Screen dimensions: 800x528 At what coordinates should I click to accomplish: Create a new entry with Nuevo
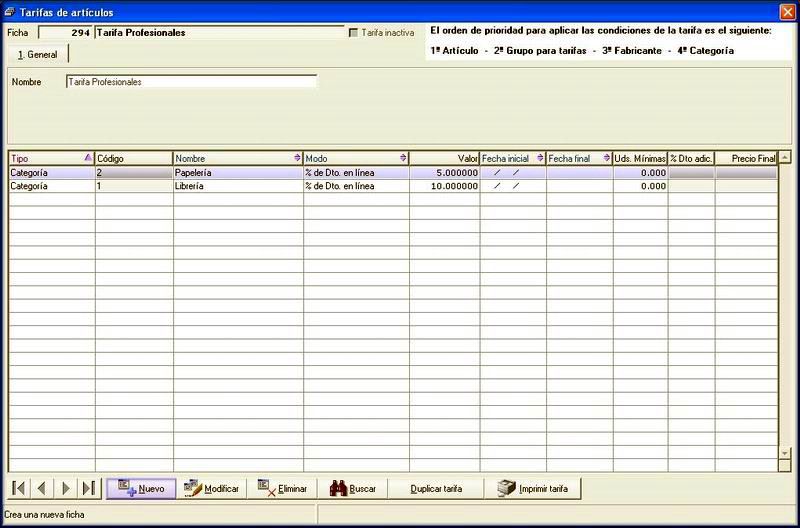141,488
